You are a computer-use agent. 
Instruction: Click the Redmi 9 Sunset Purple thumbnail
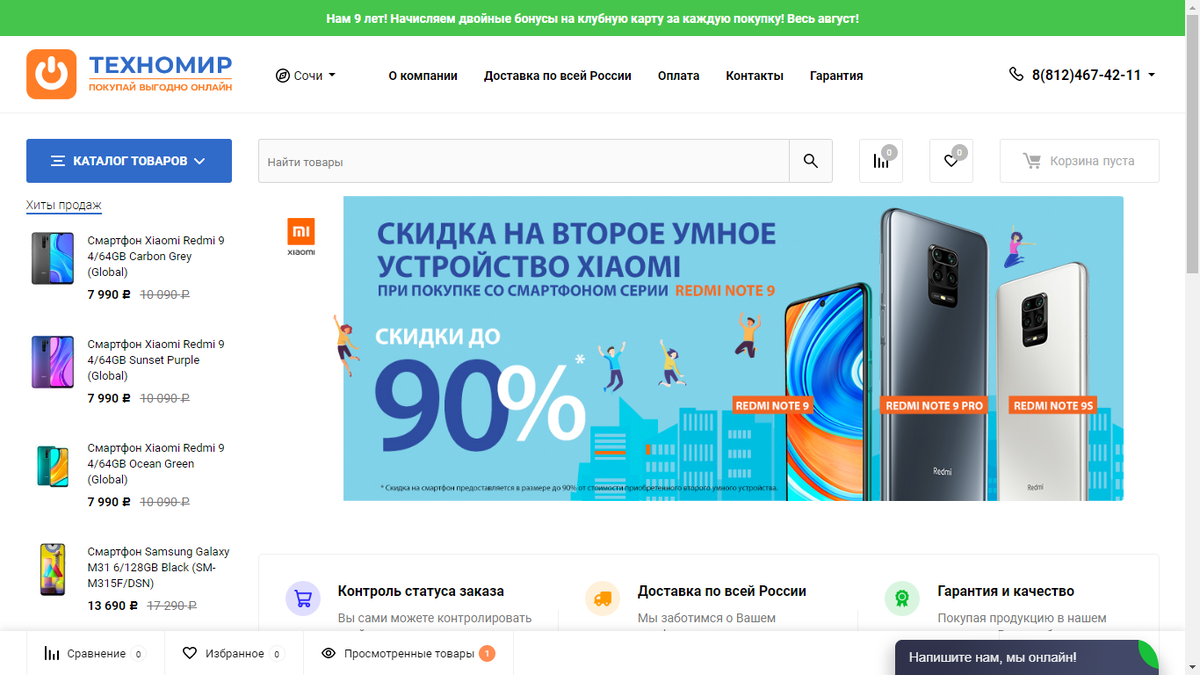(x=53, y=362)
